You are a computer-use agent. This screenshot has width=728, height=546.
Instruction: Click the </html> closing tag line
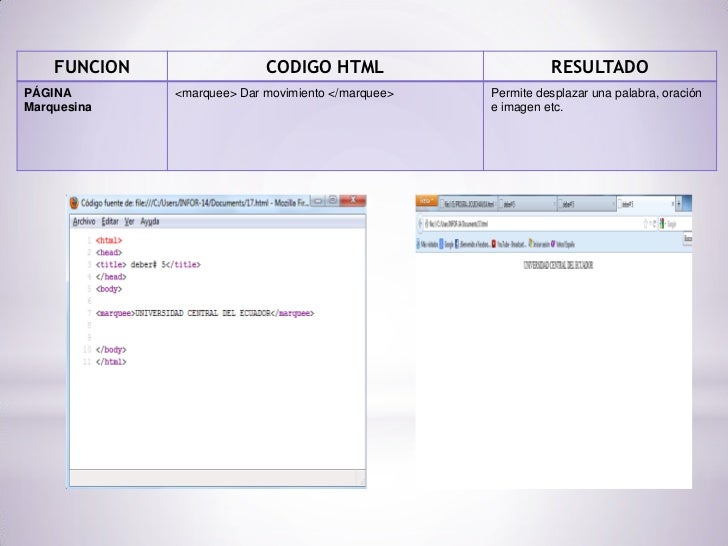coord(111,362)
